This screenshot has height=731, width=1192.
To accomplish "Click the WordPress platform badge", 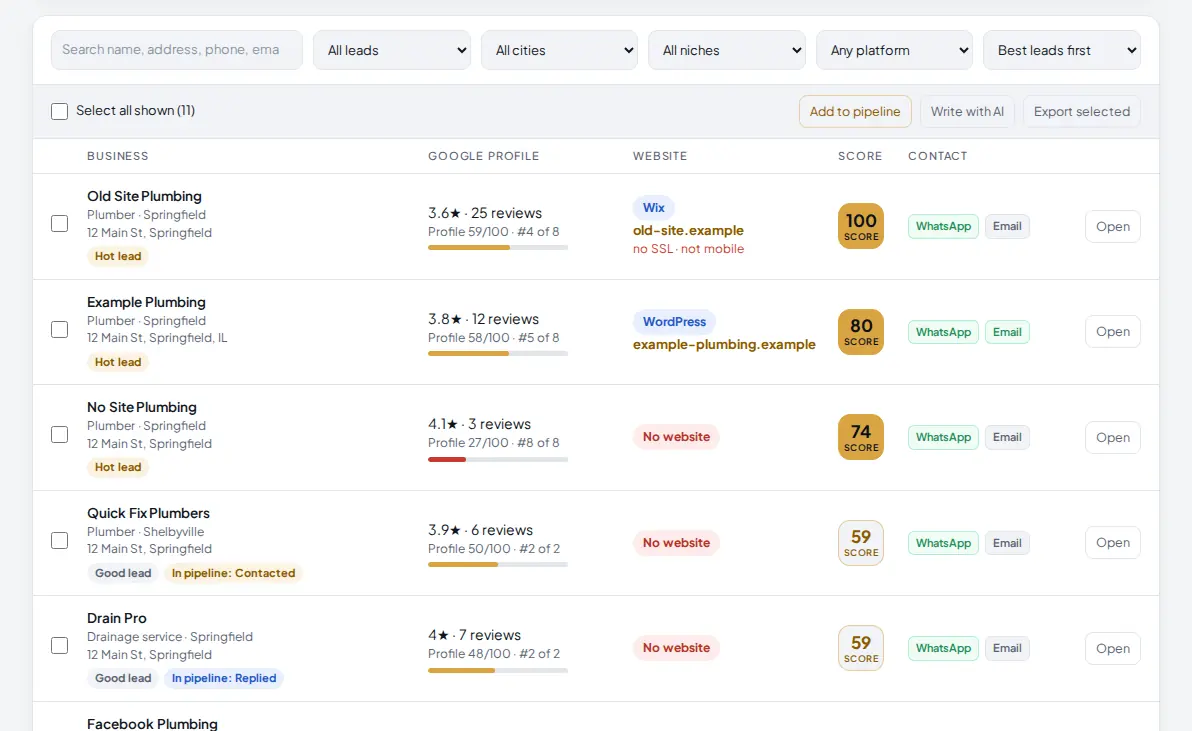I will tap(674, 321).
